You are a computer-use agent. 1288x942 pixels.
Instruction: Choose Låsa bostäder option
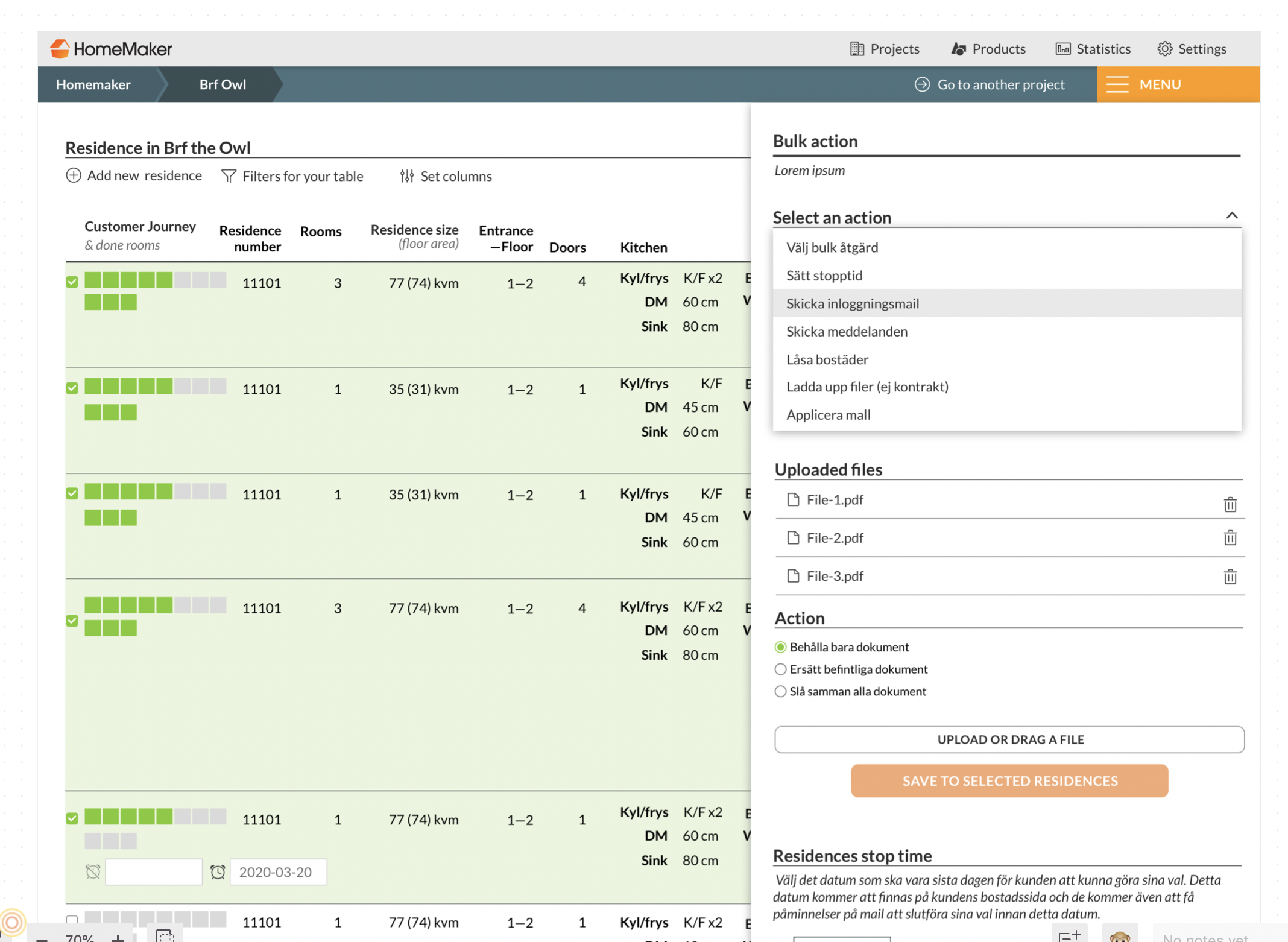tap(1007, 359)
